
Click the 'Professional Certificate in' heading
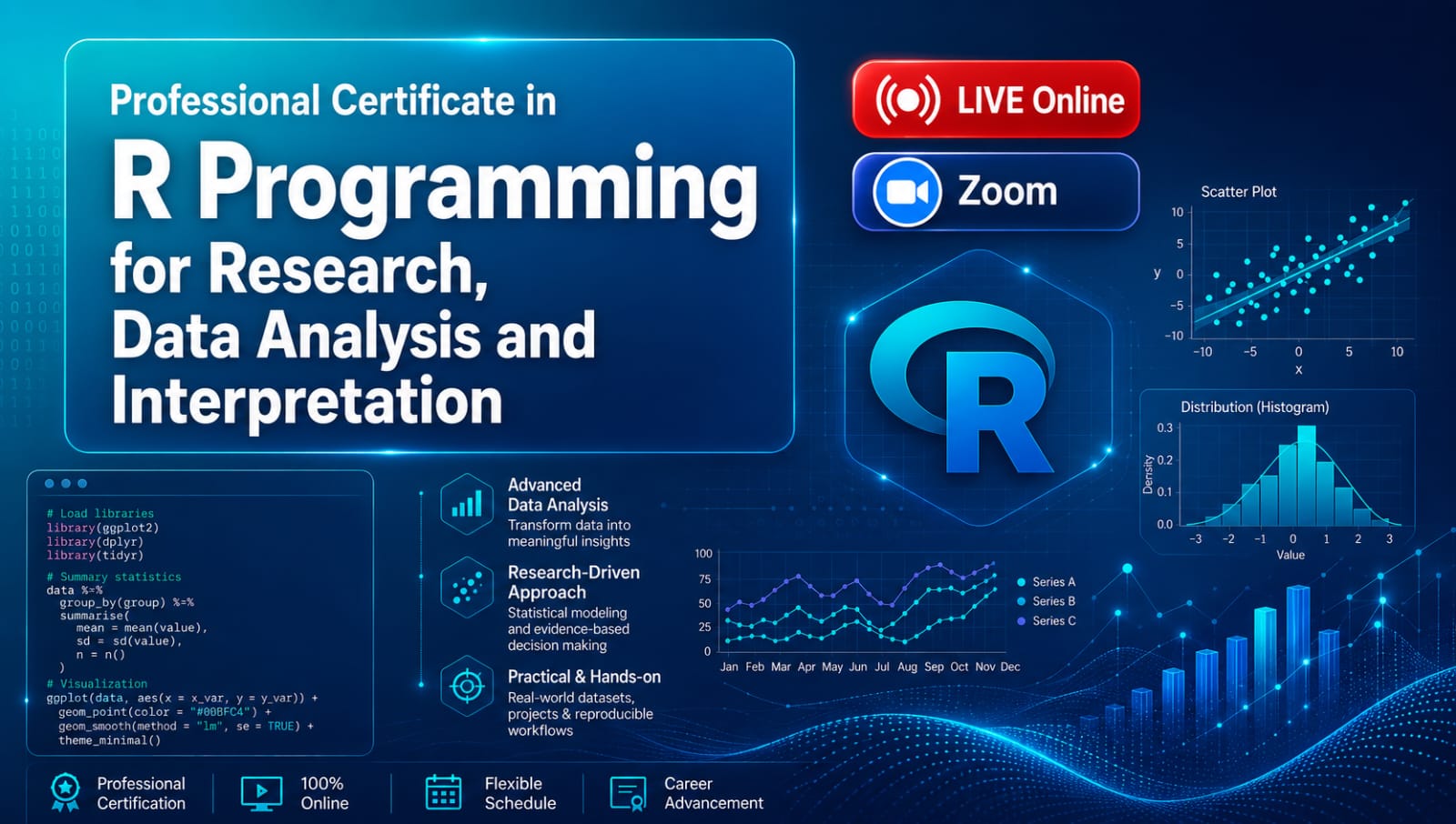(332, 100)
